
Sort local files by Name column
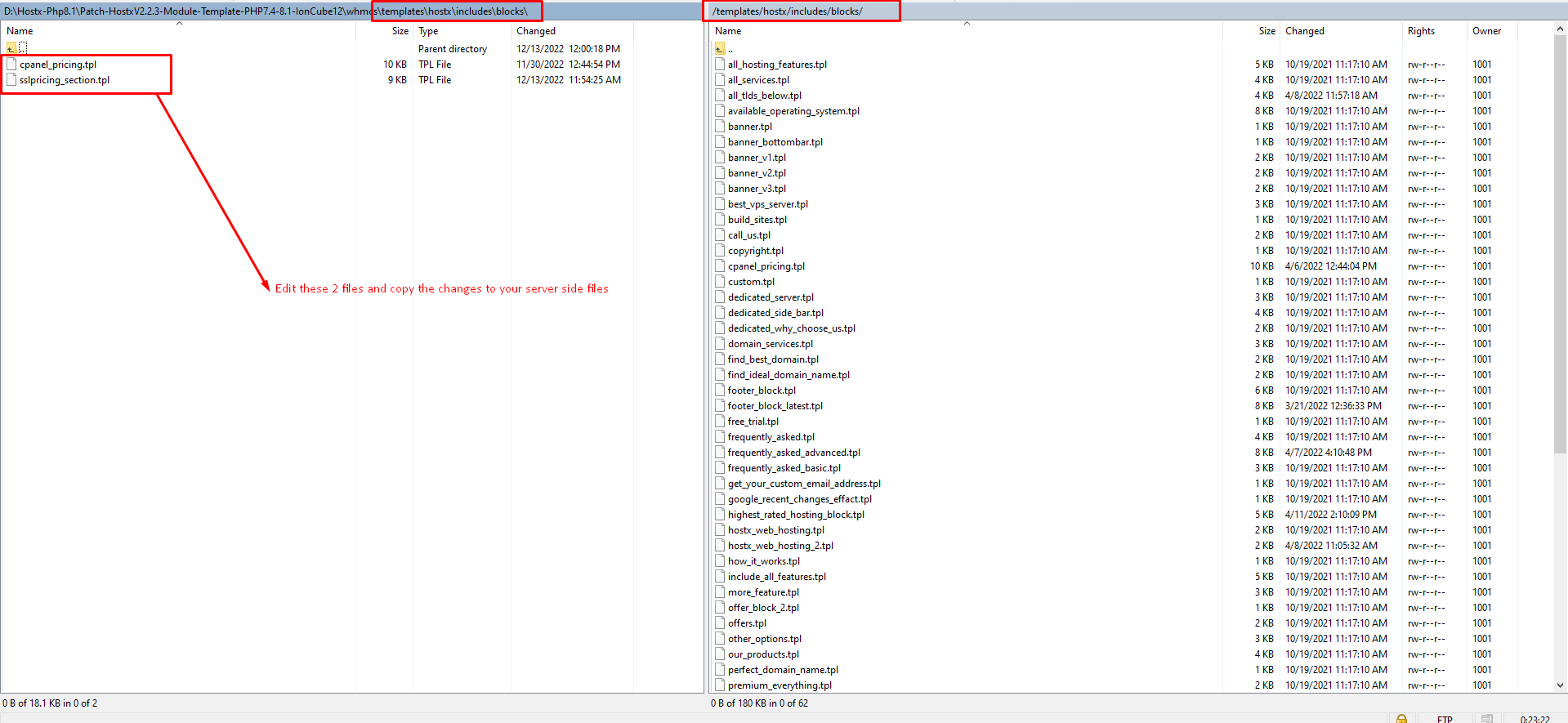click(x=20, y=31)
